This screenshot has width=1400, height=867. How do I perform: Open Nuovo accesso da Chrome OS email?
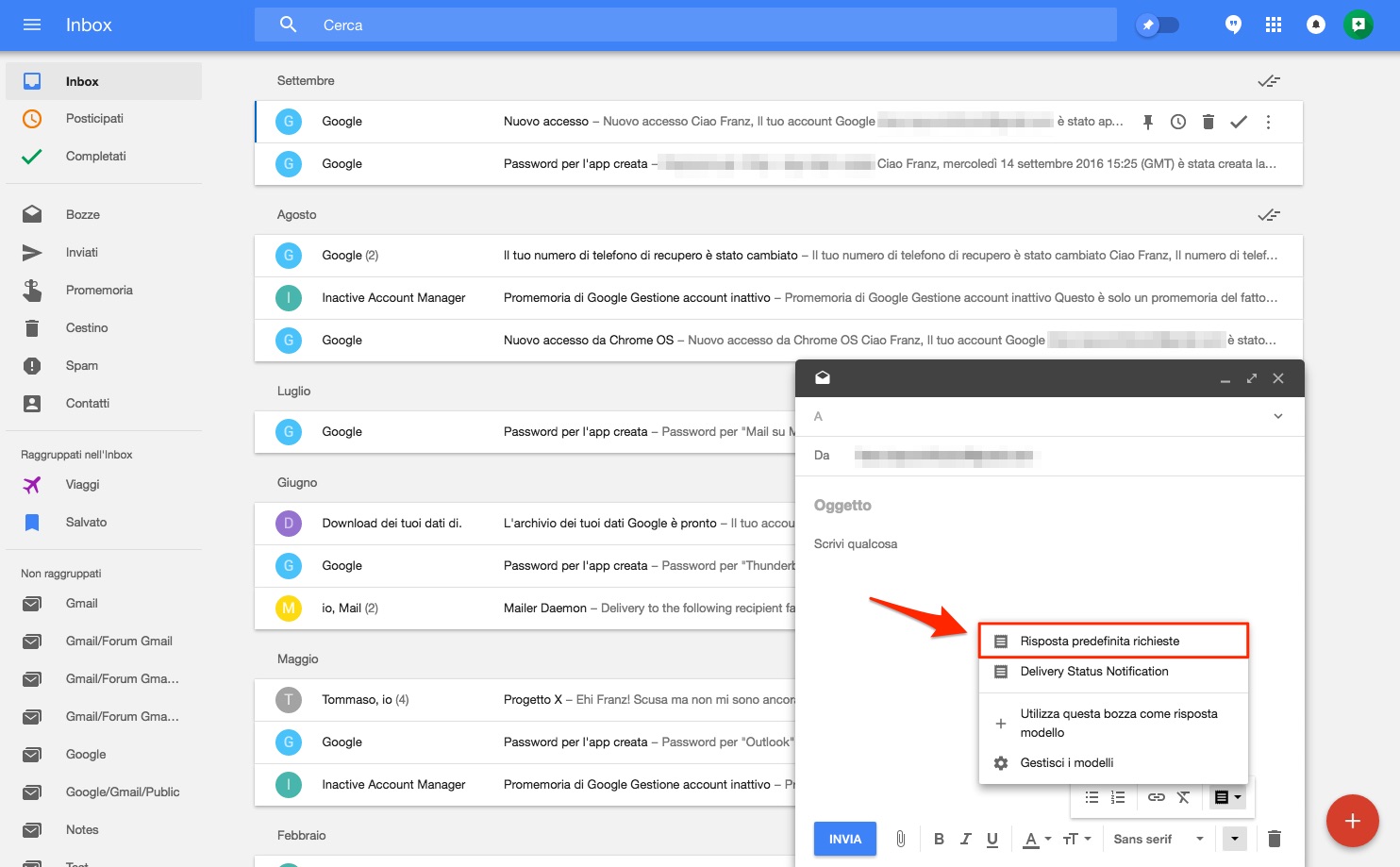[x=779, y=341]
